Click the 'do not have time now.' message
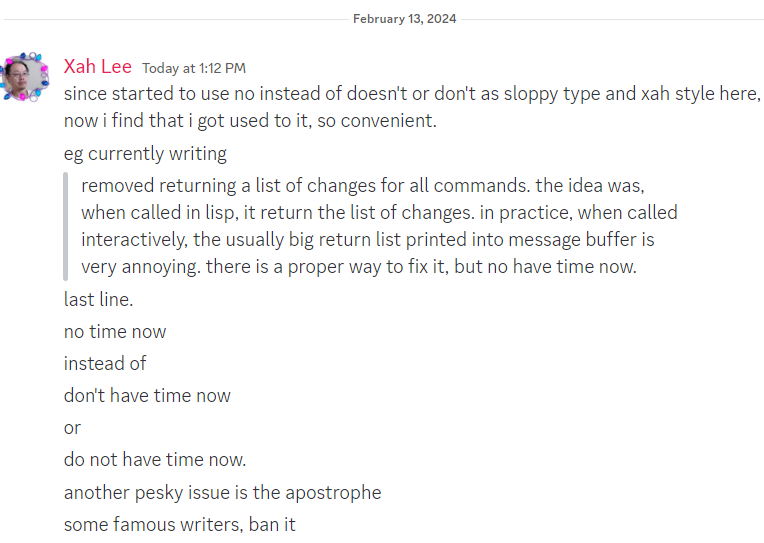 [x=155, y=460]
